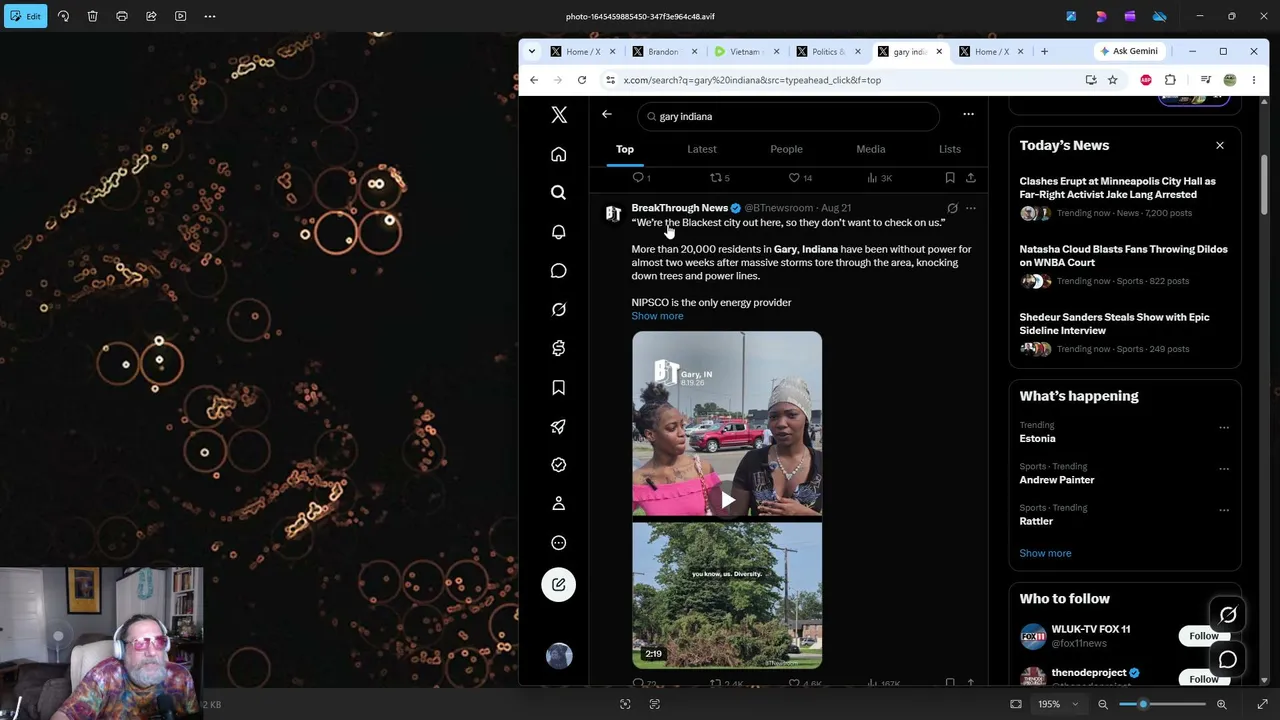The height and width of the screenshot is (720, 1280).
Task: Open the zoom percentage dropdown showing 195%
Action: (1058, 704)
